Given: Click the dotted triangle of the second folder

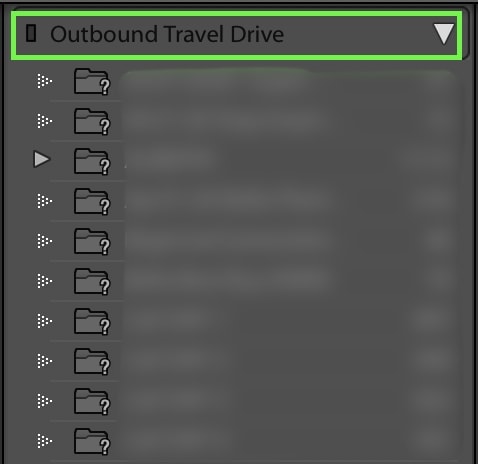Looking at the screenshot, I should (44, 121).
